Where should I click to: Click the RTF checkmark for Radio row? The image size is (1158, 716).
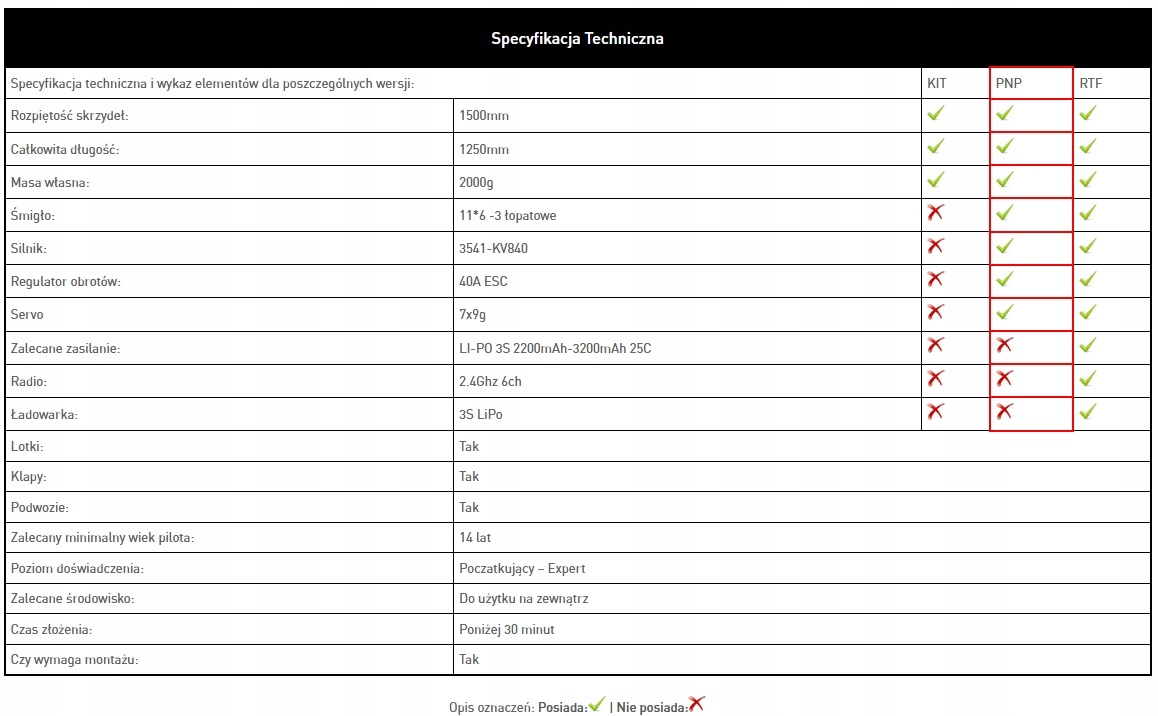[1088, 379]
